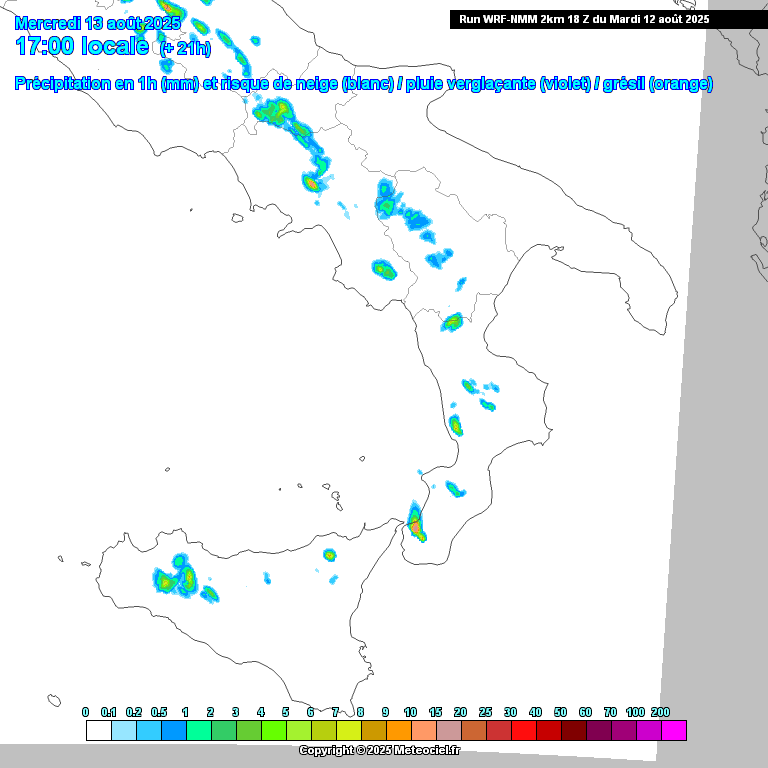This screenshot has width=768, height=768.
Task: Click the bright green 4 mm legend swatch
Action: (x=273, y=731)
